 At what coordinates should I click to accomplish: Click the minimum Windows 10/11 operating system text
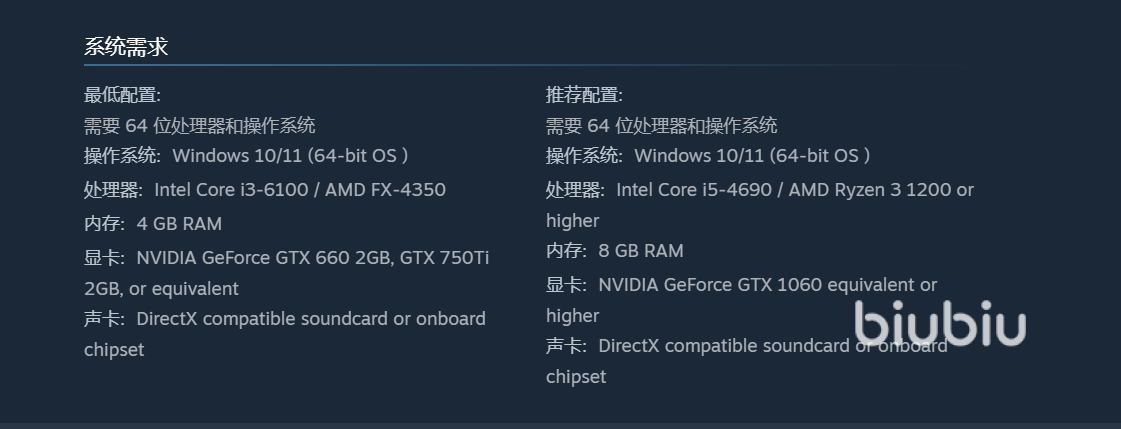click(x=290, y=156)
